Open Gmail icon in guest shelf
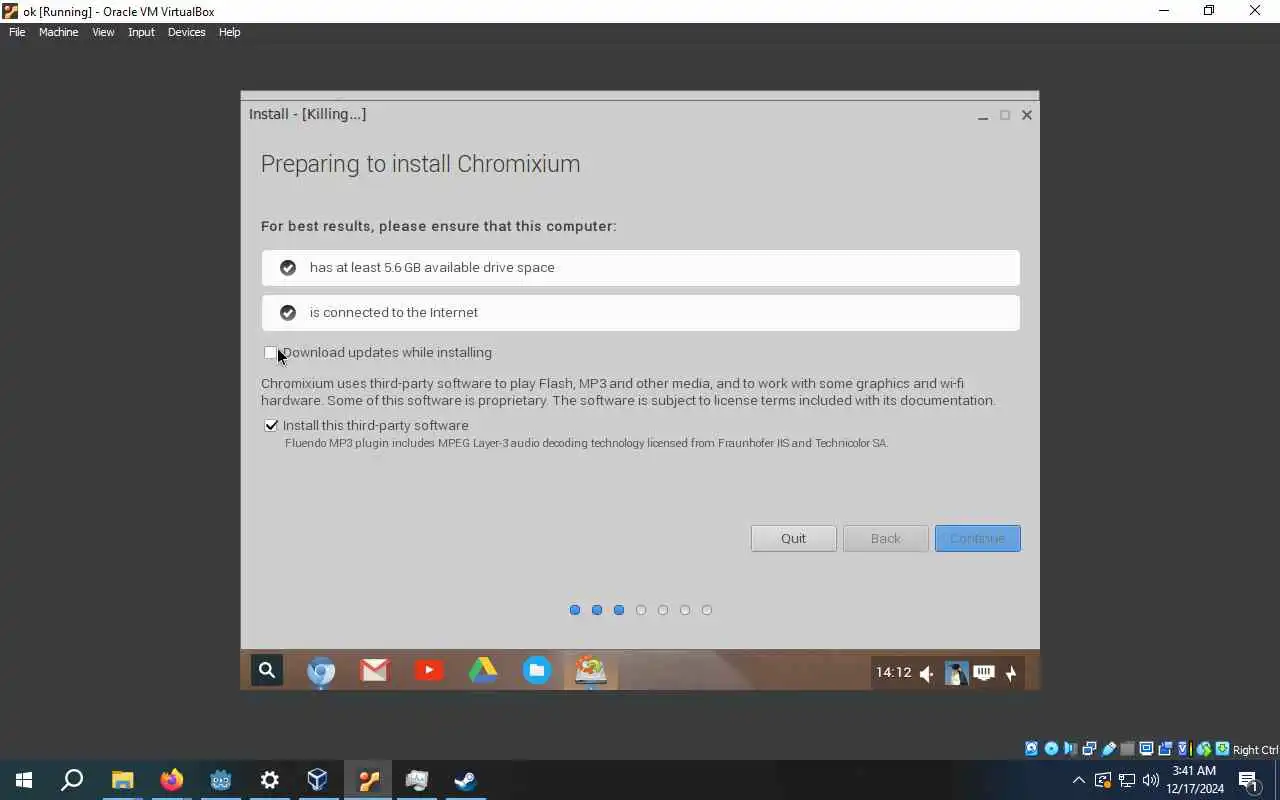1280x800 pixels. (374, 671)
